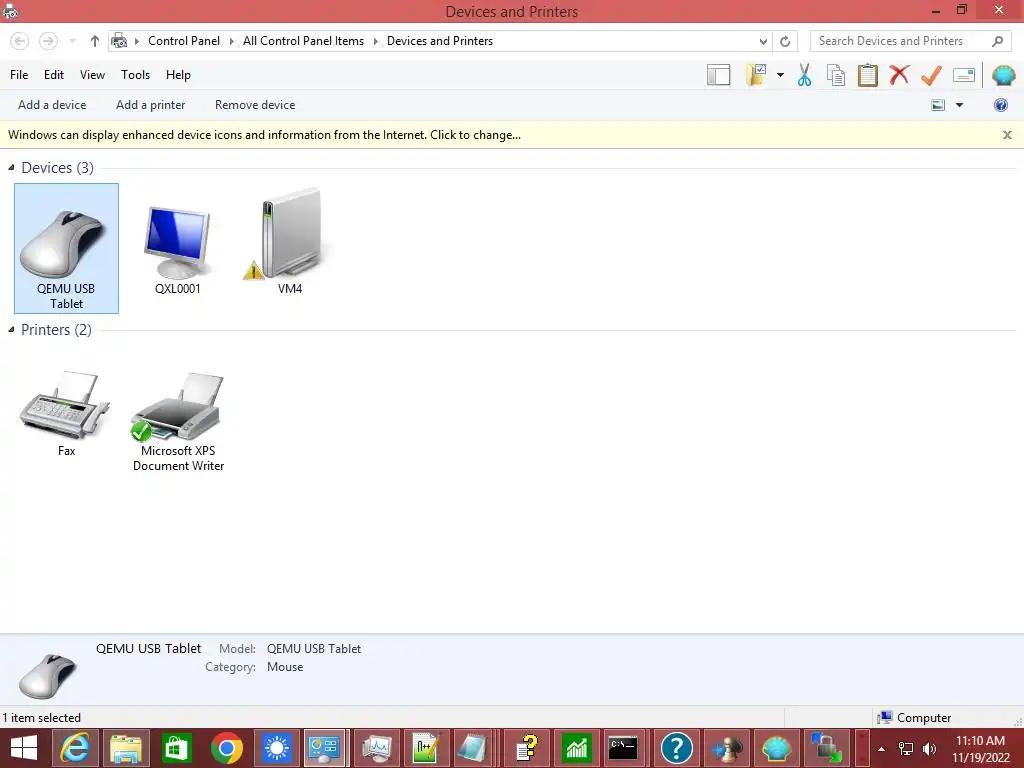Click the Refresh button
The image size is (1024, 768).
(x=785, y=41)
